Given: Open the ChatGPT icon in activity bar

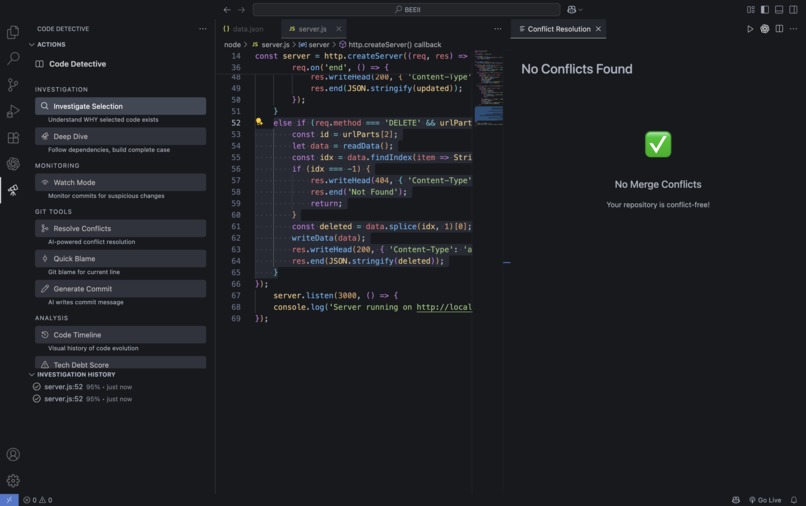Looking at the screenshot, I should [x=13, y=164].
